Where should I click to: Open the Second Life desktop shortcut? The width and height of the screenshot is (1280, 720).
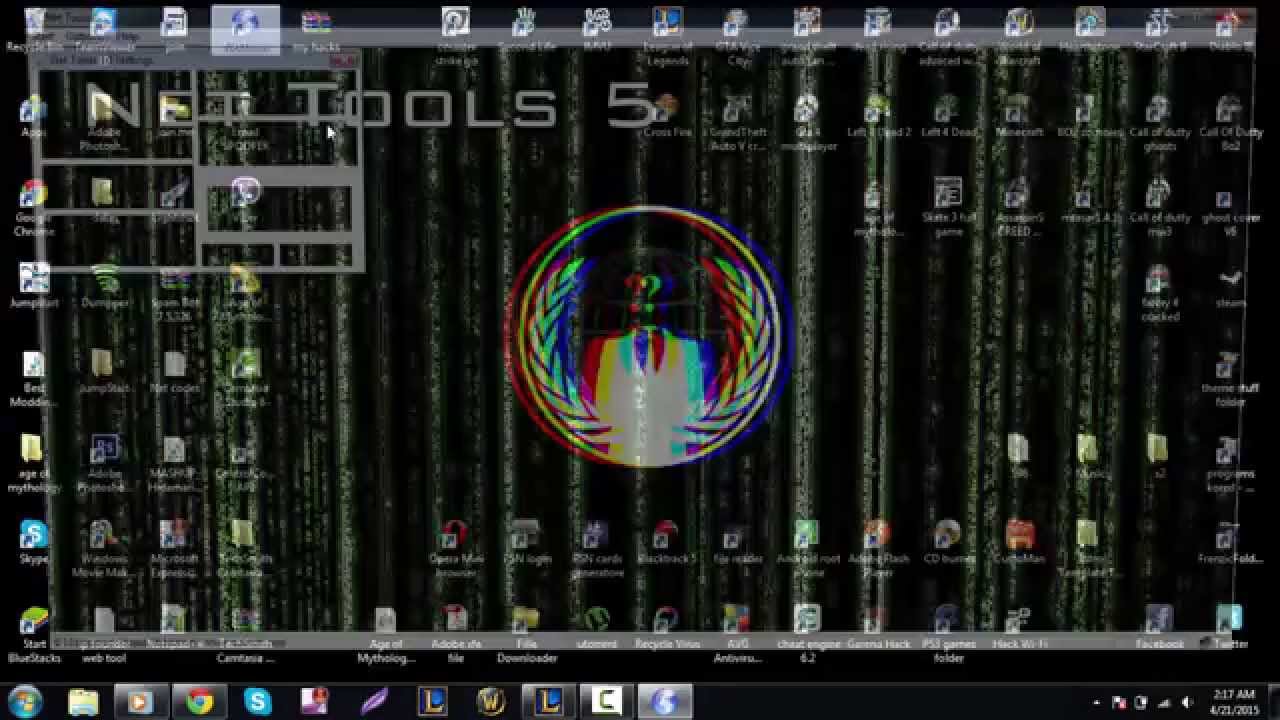(x=526, y=30)
